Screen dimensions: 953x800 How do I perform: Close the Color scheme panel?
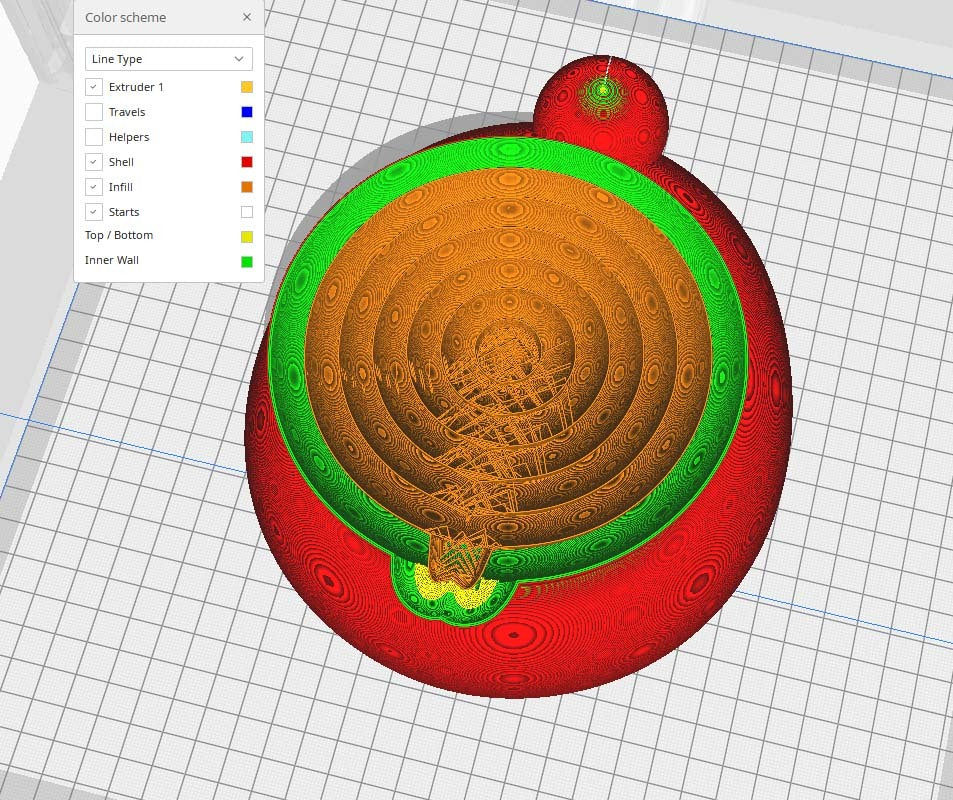pyautogui.click(x=247, y=17)
